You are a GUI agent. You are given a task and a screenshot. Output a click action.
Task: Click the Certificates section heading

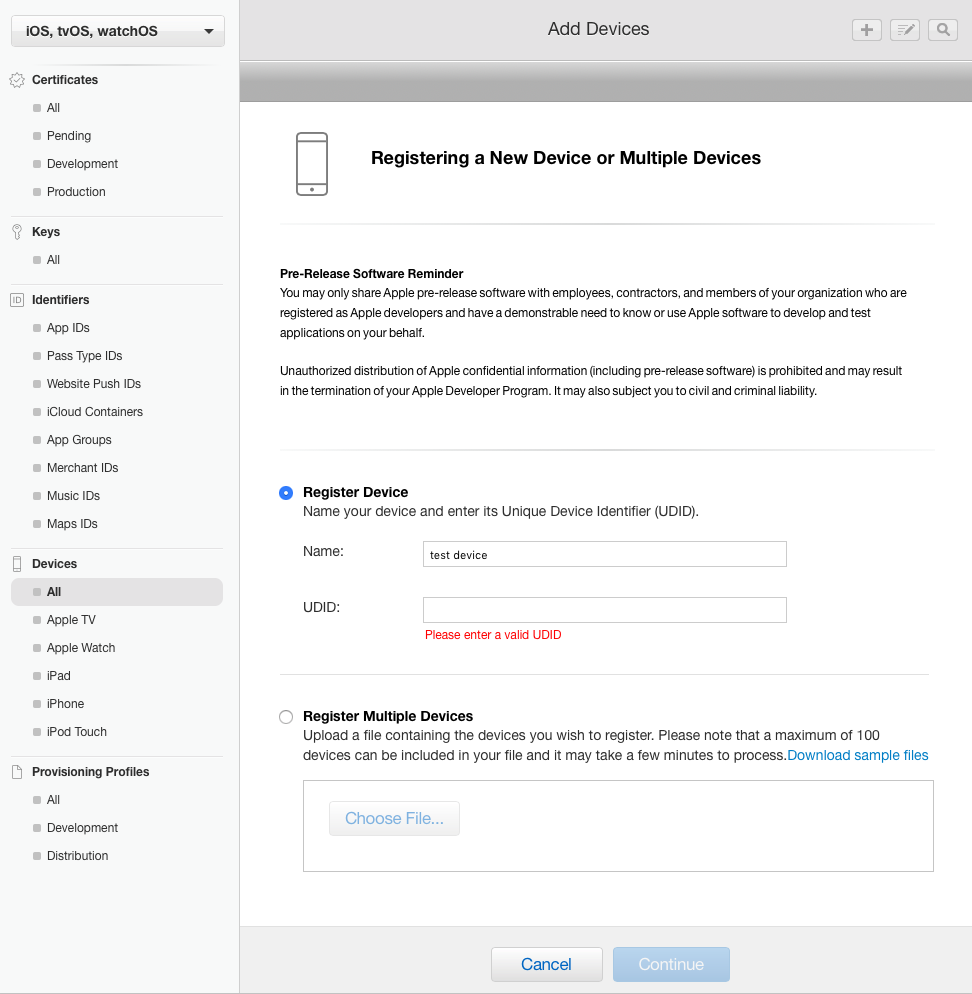point(65,80)
